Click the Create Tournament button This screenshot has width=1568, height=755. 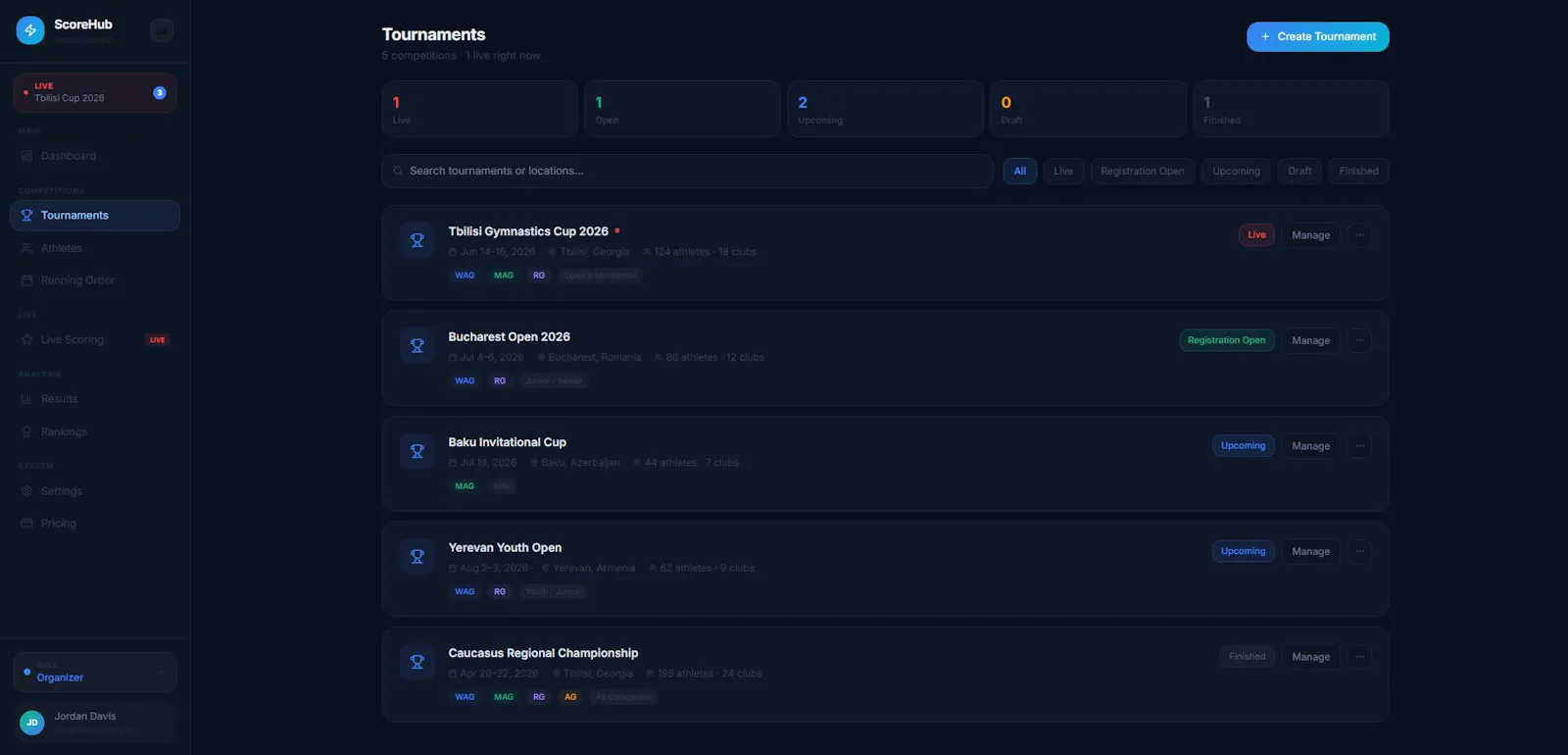click(1317, 36)
